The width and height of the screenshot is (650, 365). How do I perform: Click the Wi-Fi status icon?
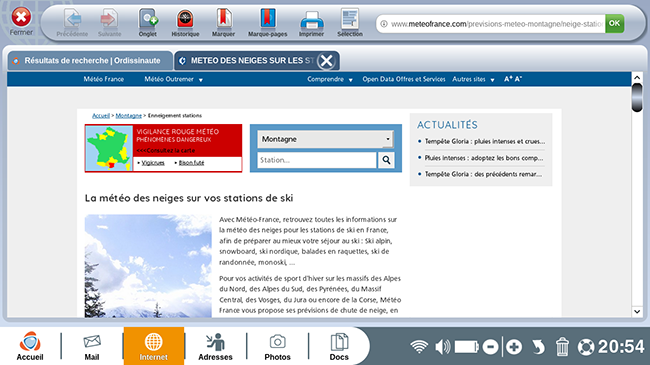point(419,347)
